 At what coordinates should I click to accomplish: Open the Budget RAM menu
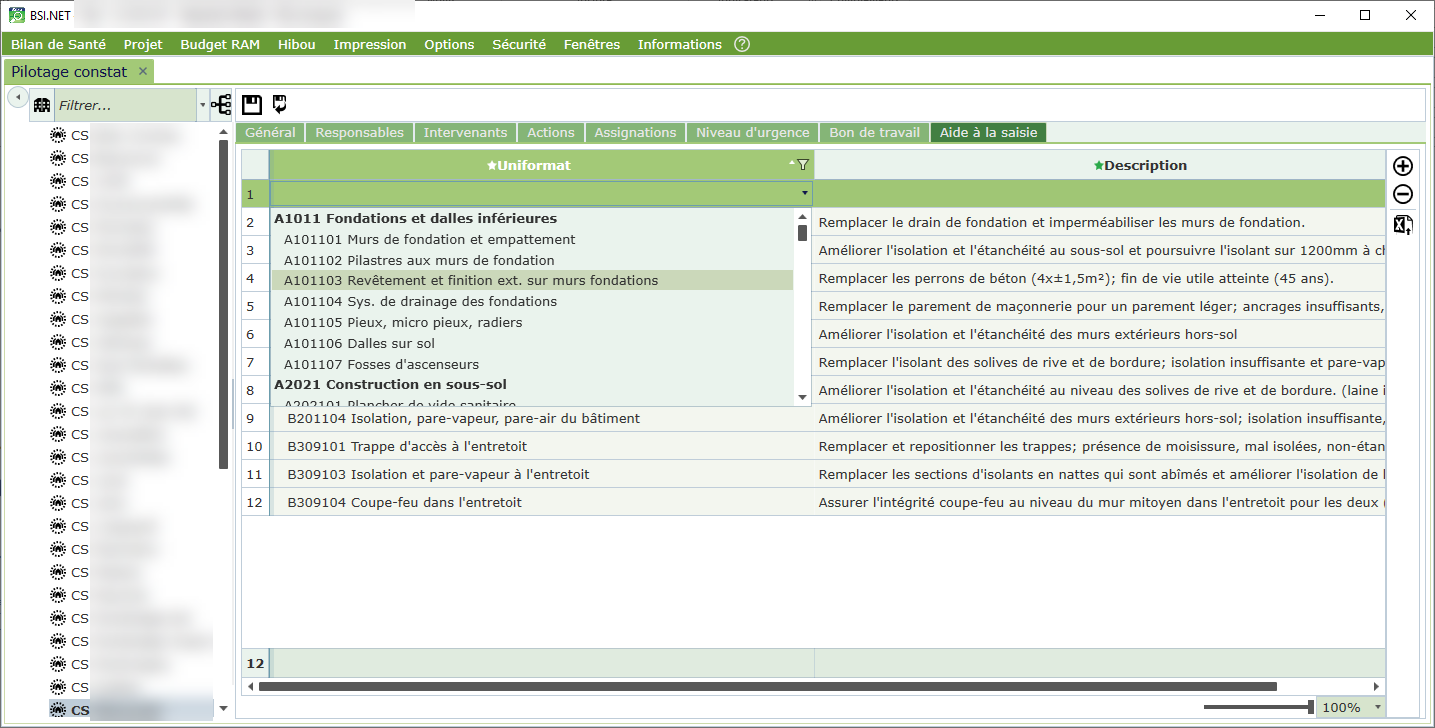(x=219, y=44)
